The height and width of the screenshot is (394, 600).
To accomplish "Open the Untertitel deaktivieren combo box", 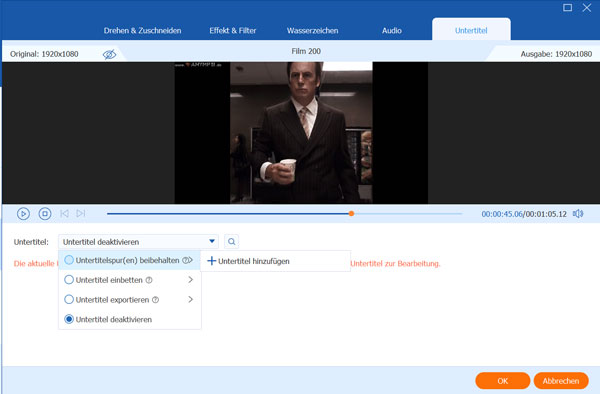I will point(138,241).
